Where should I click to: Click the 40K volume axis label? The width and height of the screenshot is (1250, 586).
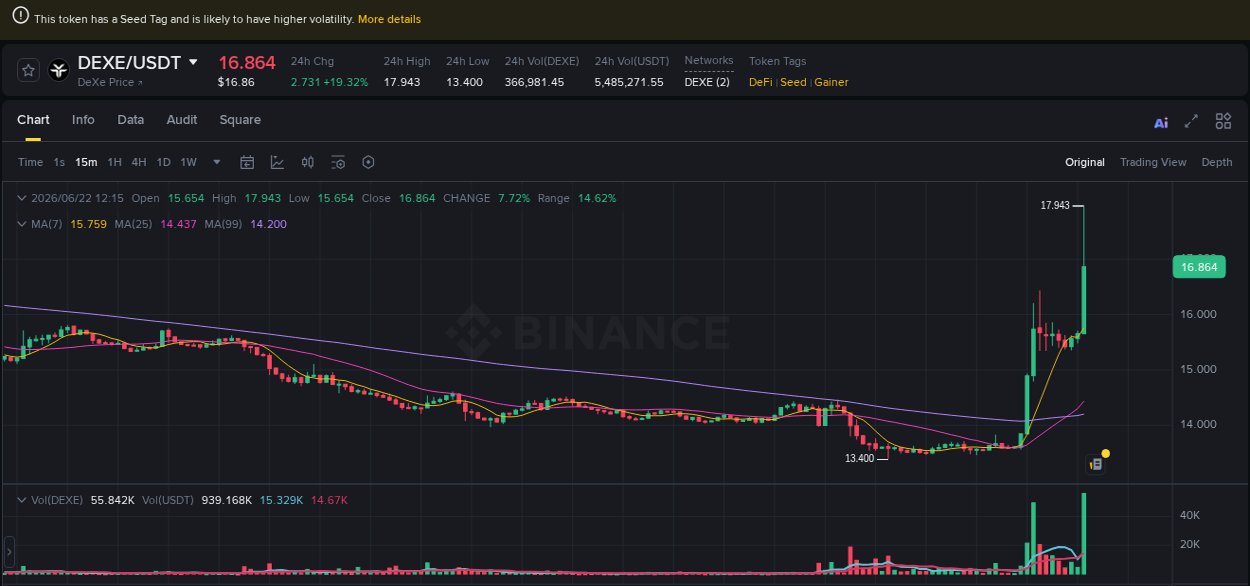[x=1190, y=515]
